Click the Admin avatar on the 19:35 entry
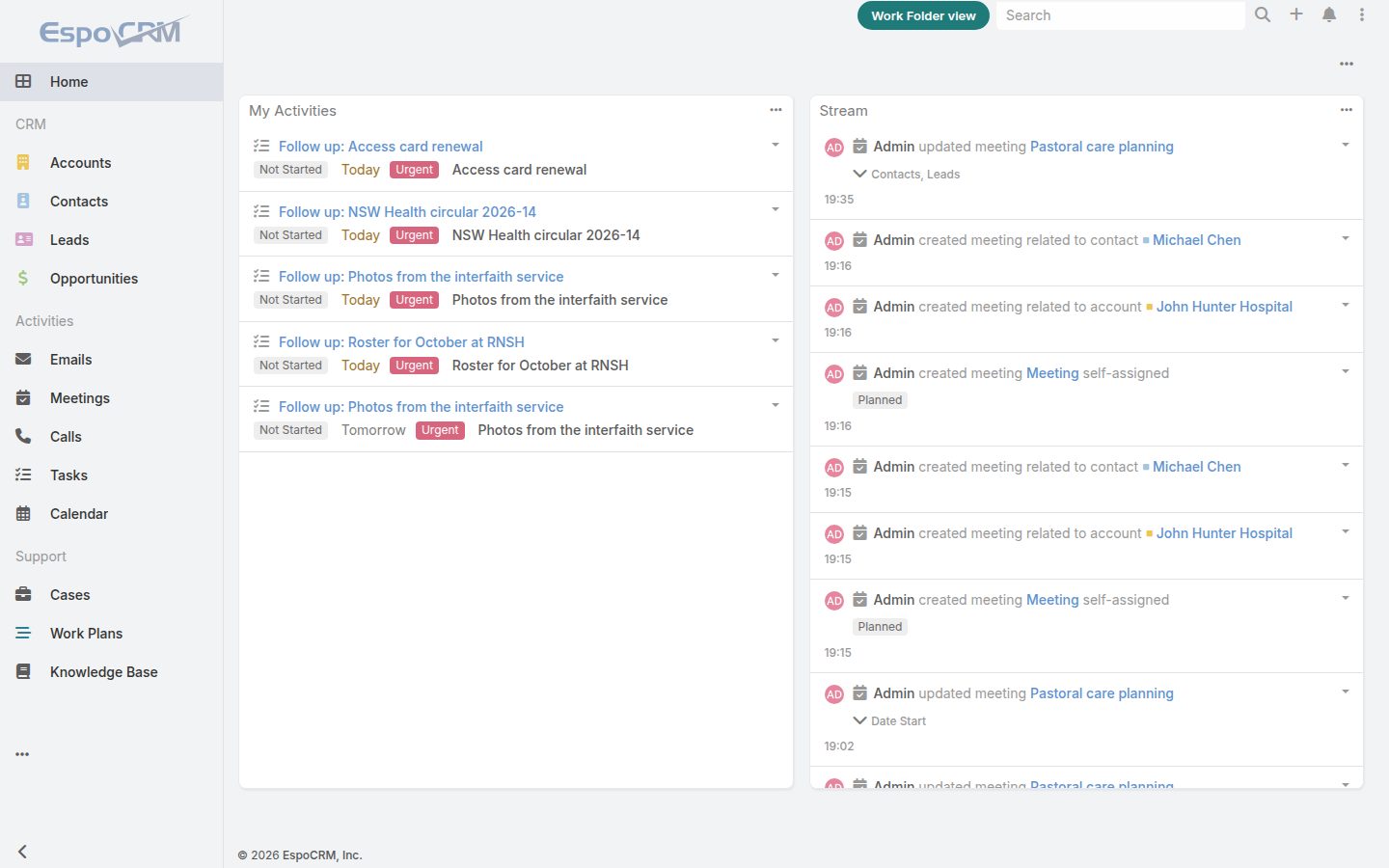Screen dimensions: 1389x868 pos(834,148)
